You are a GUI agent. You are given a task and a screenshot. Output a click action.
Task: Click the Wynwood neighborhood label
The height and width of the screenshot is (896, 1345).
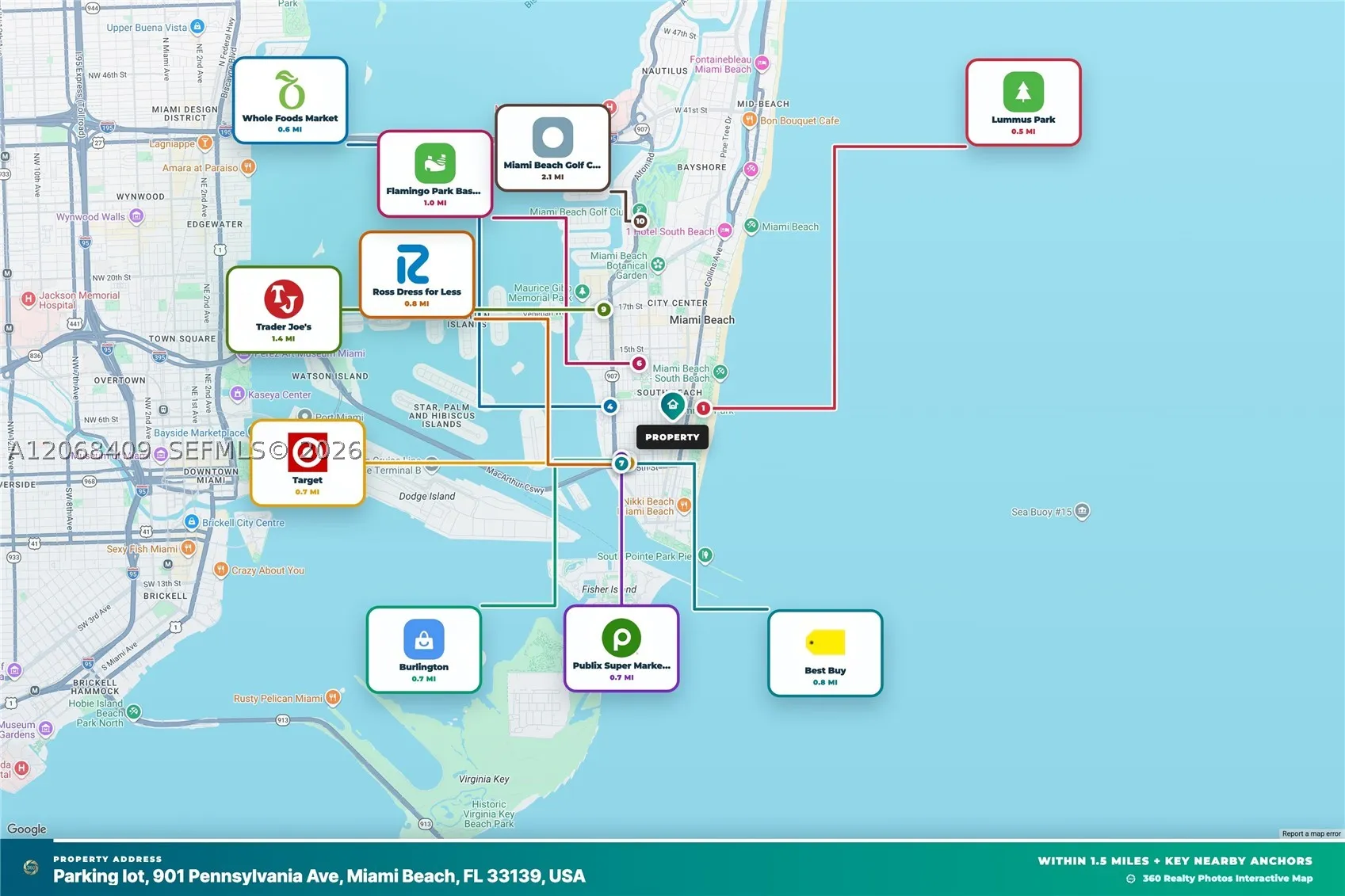tap(140, 196)
